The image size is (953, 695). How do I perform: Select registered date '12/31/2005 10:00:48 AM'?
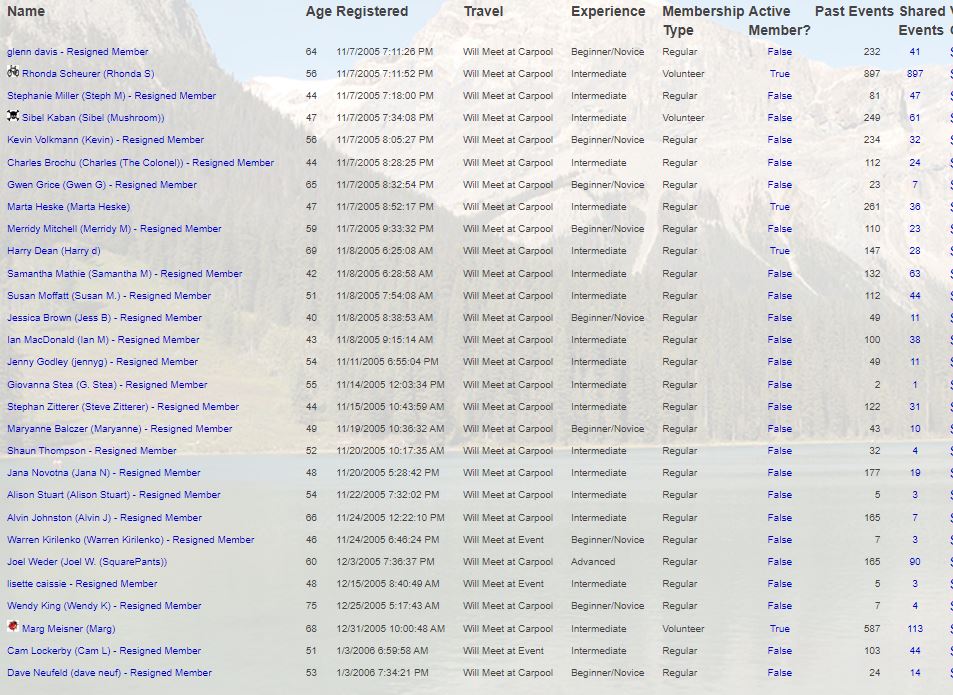click(x=391, y=629)
